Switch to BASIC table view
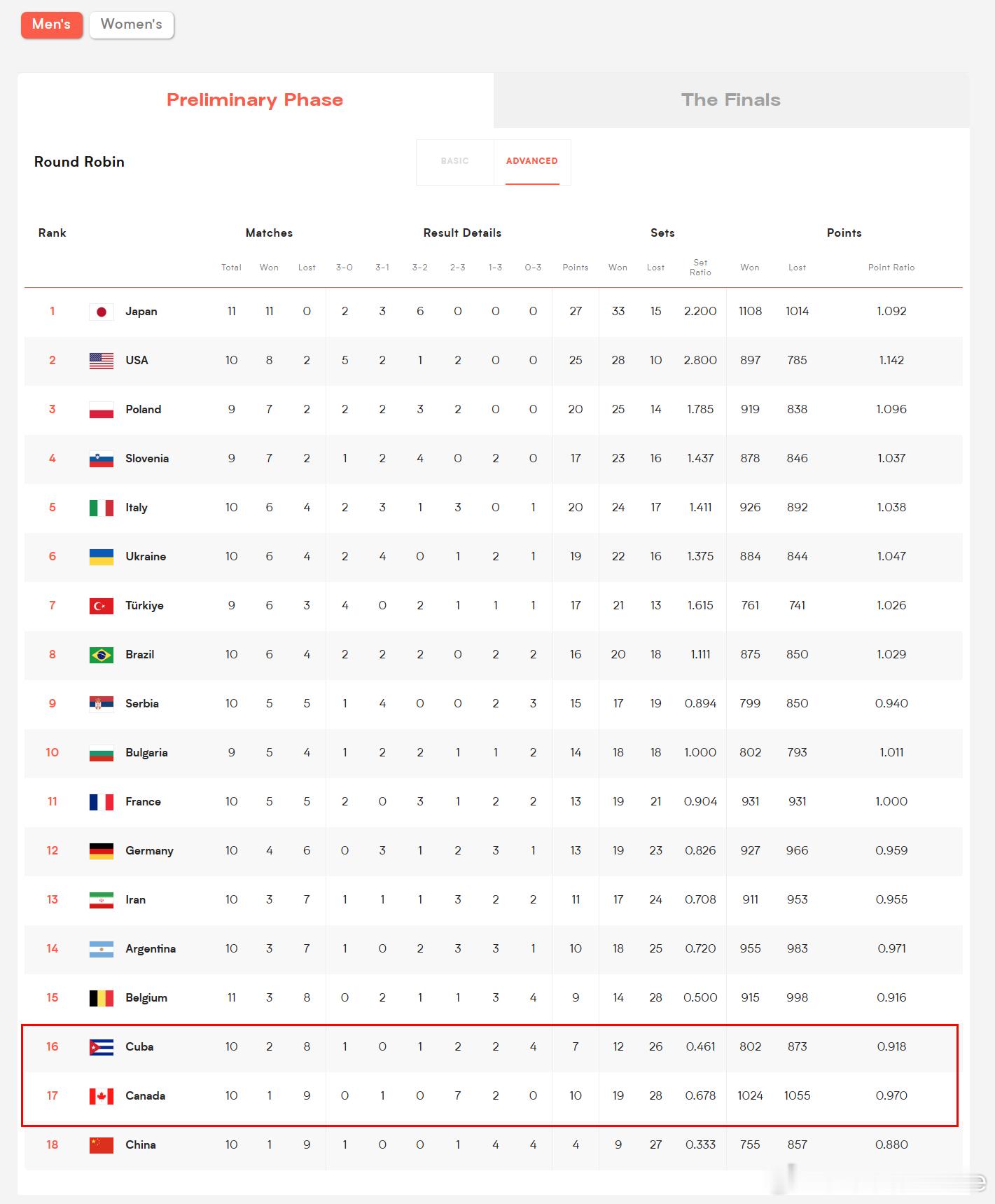The width and height of the screenshot is (995, 1204). click(455, 162)
